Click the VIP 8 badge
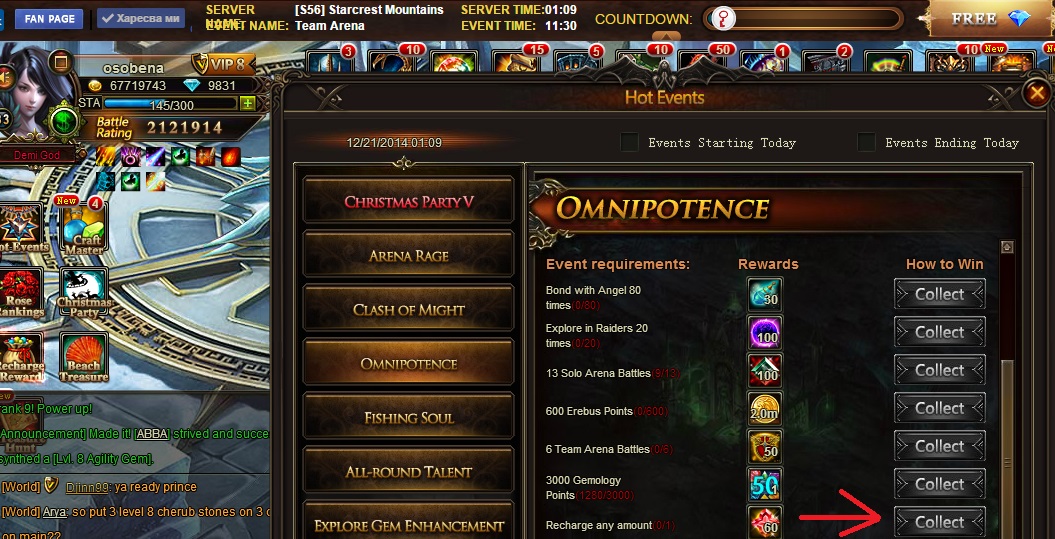The image size is (1055, 539). click(223, 64)
